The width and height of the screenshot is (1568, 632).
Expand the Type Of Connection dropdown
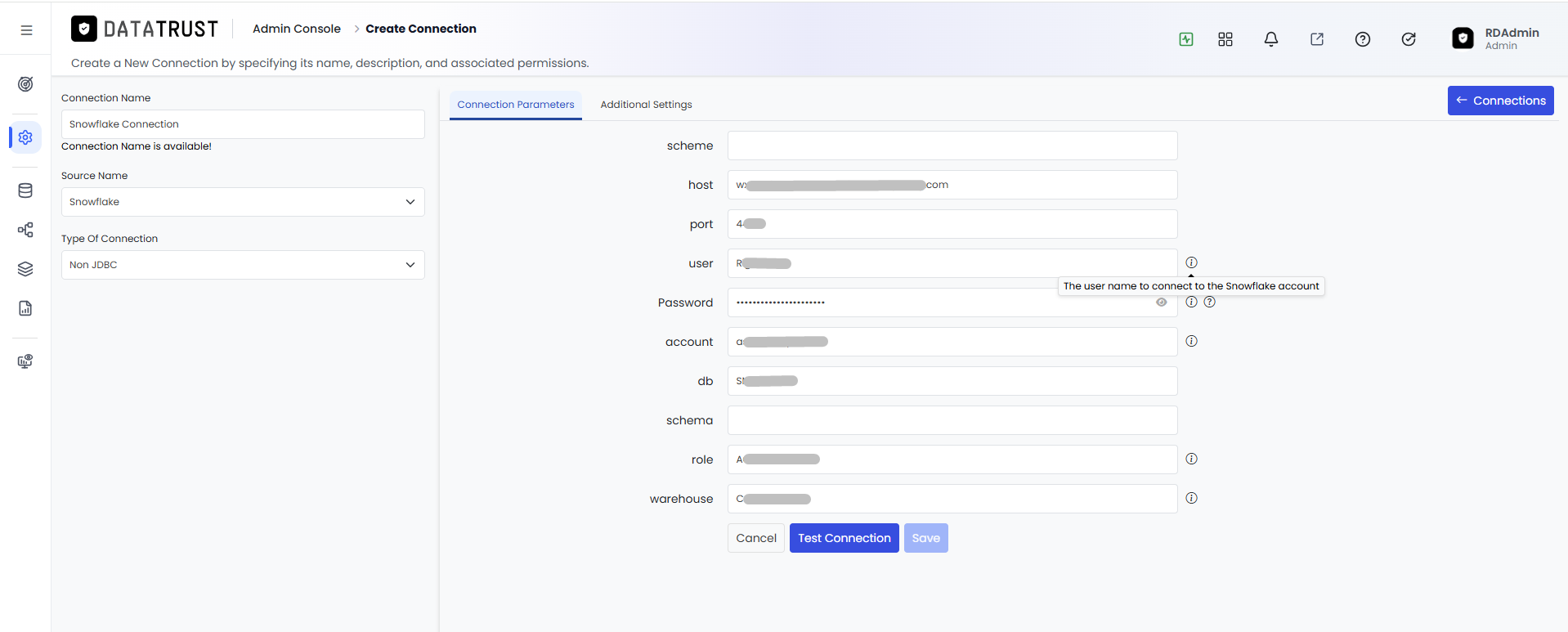[243, 265]
